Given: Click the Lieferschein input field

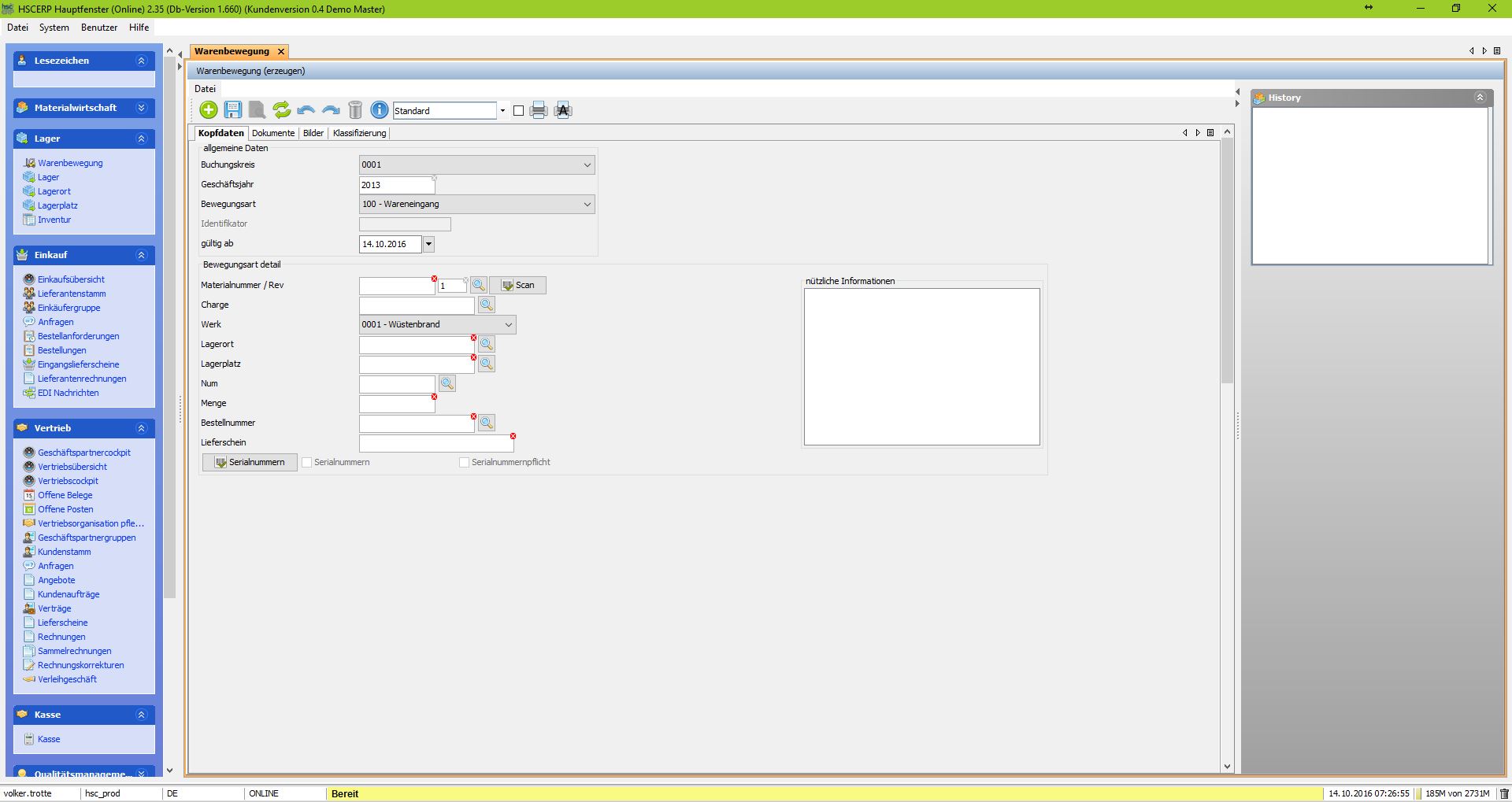Looking at the screenshot, I should coord(435,443).
